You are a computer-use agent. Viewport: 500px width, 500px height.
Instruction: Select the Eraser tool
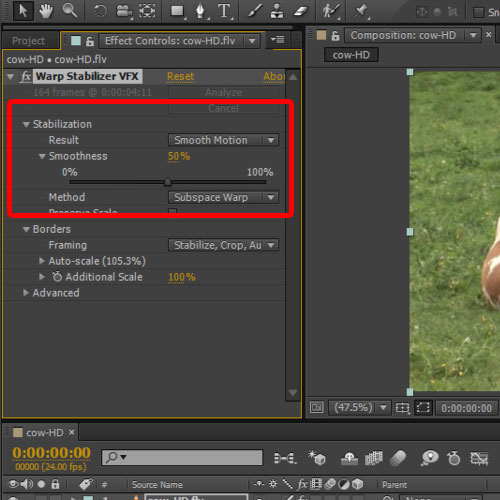(x=301, y=11)
